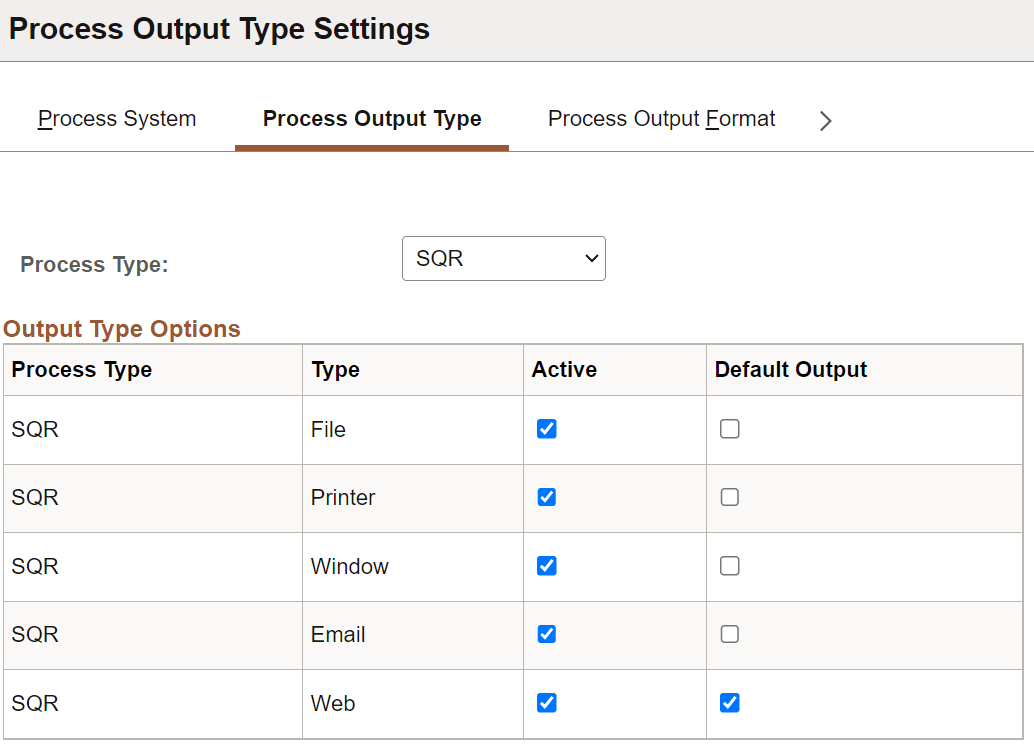Click the Active column header
This screenshot has height=749, width=1034.
(x=564, y=369)
